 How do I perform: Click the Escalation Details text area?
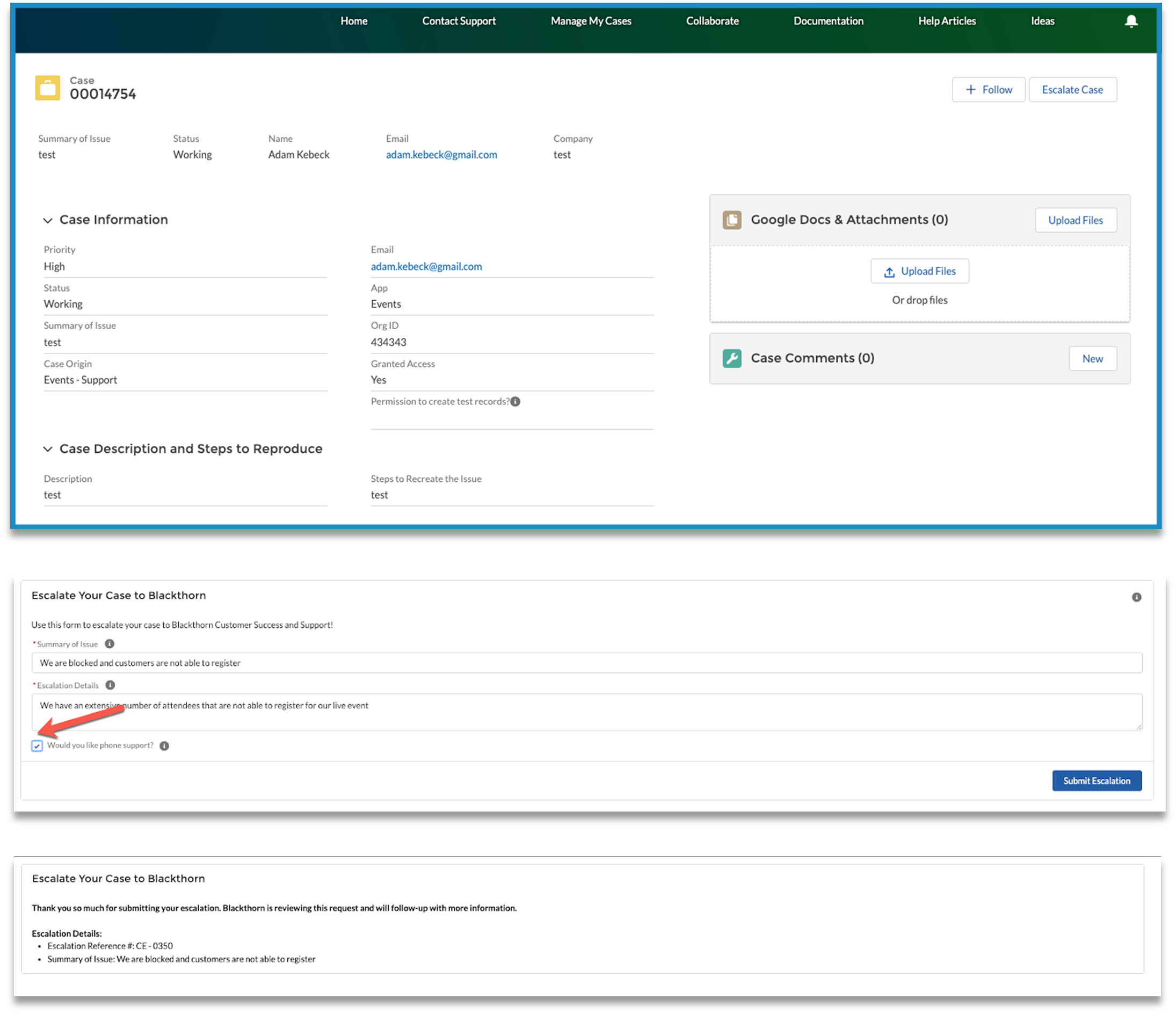point(586,712)
